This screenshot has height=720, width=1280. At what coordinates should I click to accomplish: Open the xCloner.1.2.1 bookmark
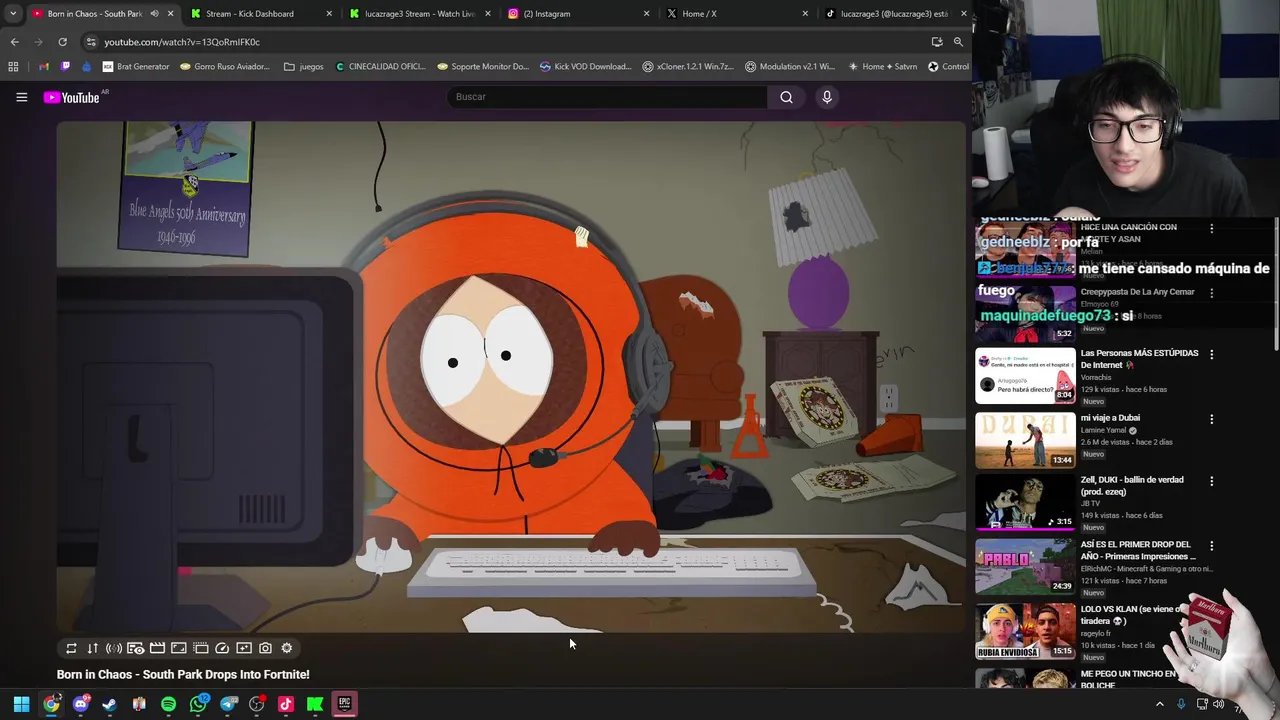[x=688, y=67]
